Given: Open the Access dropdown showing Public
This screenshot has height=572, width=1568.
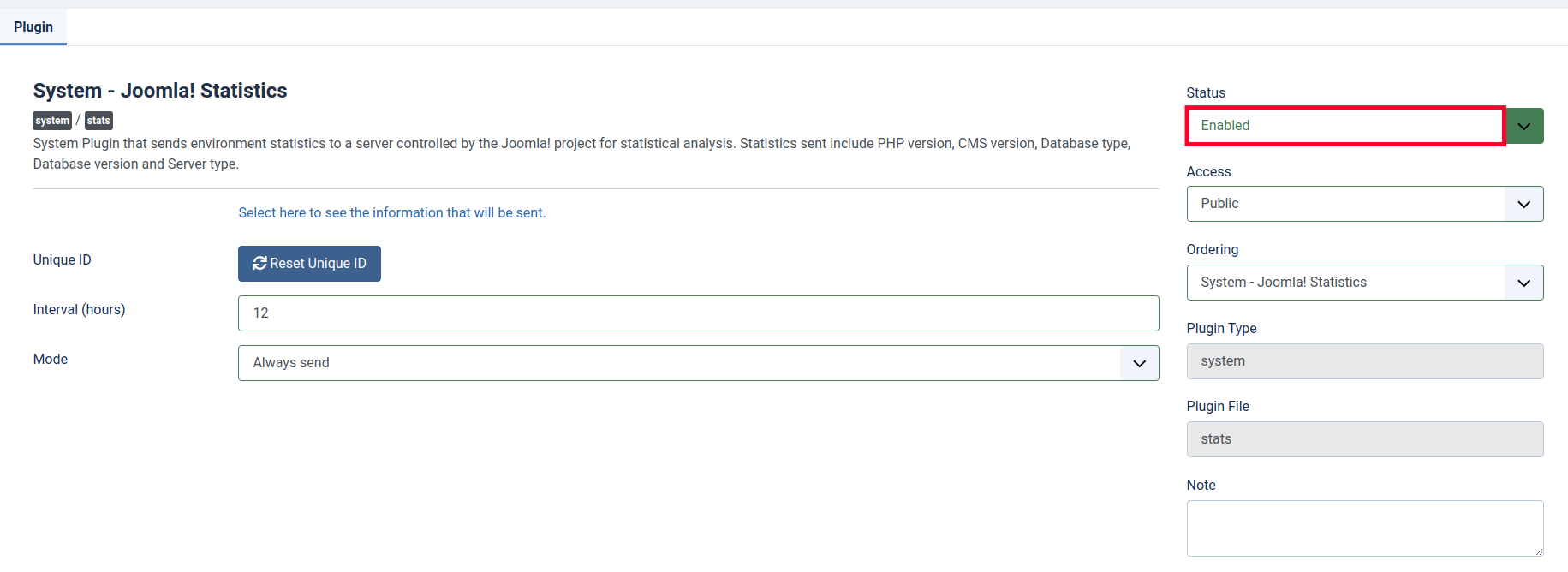Looking at the screenshot, I should (x=1344, y=204).
